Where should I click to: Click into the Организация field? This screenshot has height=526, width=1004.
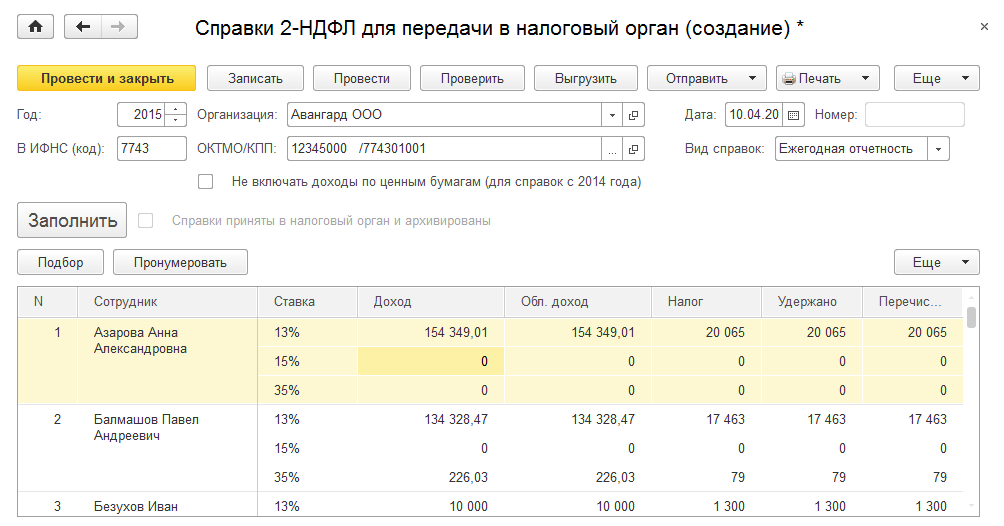[x=444, y=115]
